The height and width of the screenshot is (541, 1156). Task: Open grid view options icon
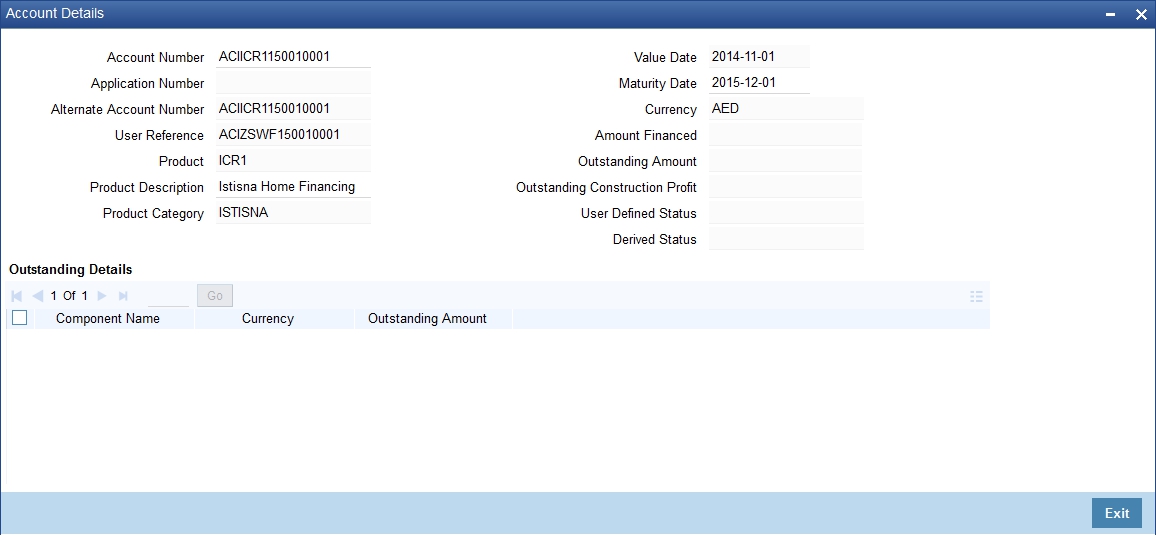click(x=976, y=296)
